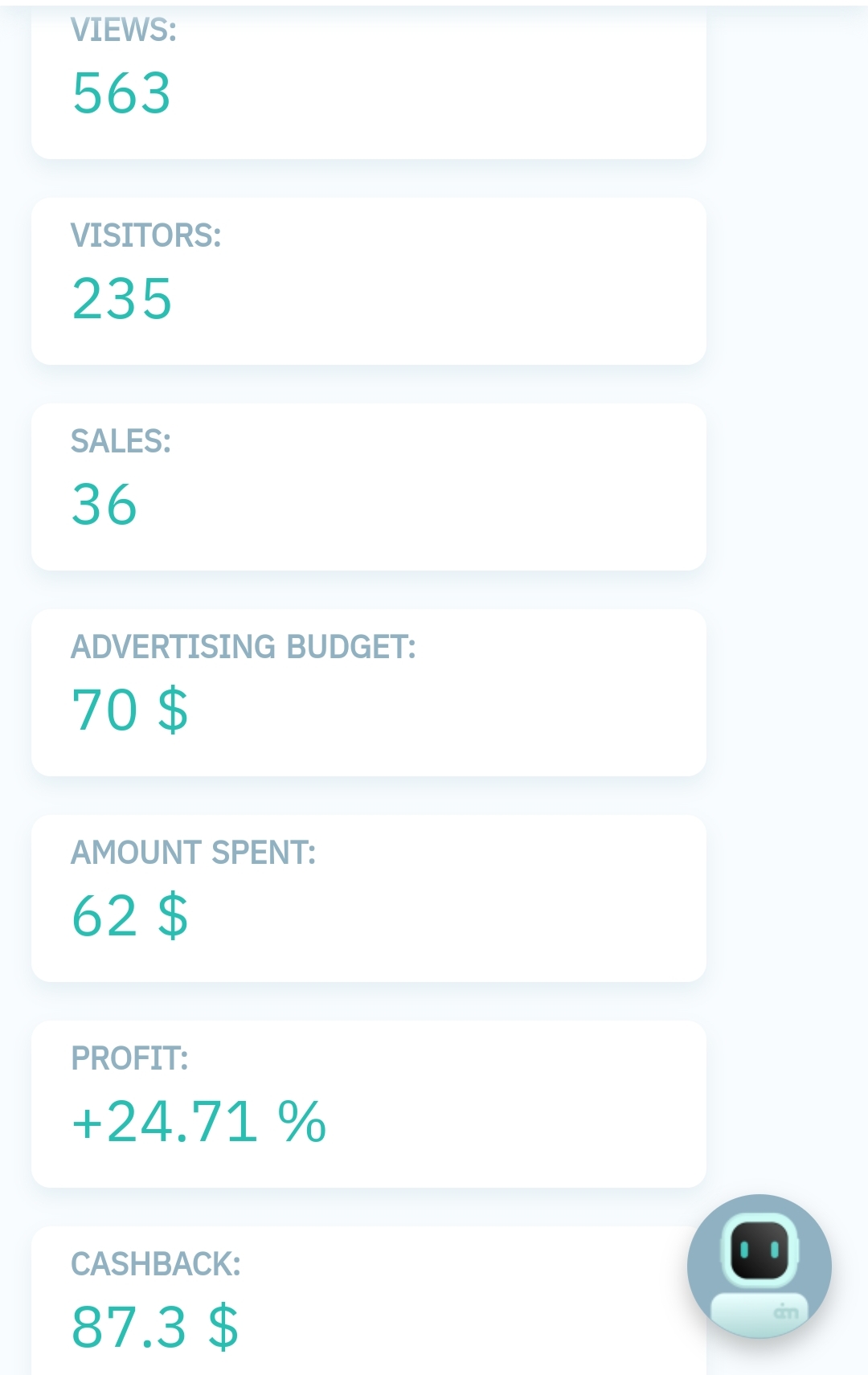Screen dimensions: 868x1375
Task: Click the VIEWS label
Action: coord(123,30)
